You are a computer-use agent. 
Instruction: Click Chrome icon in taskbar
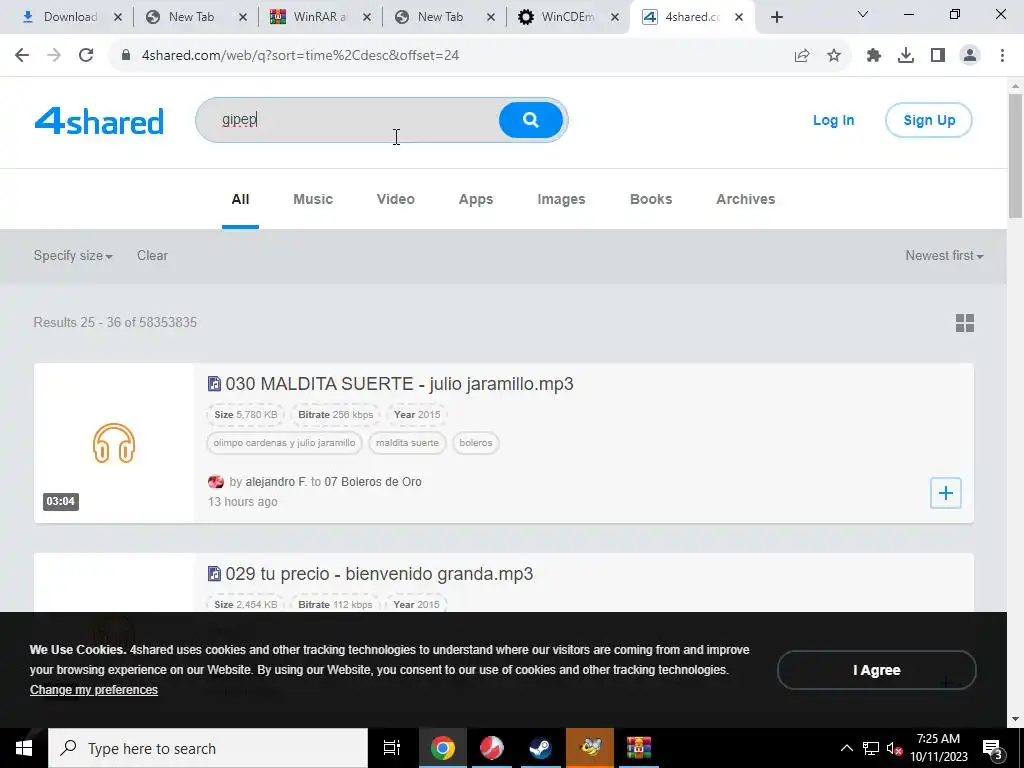pos(442,748)
